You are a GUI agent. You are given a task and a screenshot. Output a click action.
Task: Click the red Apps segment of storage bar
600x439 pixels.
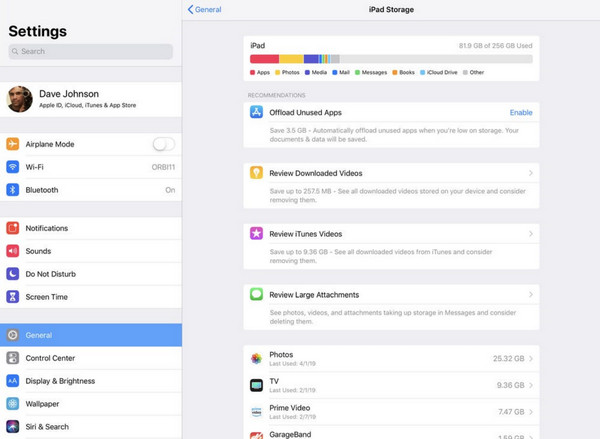[264, 59]
